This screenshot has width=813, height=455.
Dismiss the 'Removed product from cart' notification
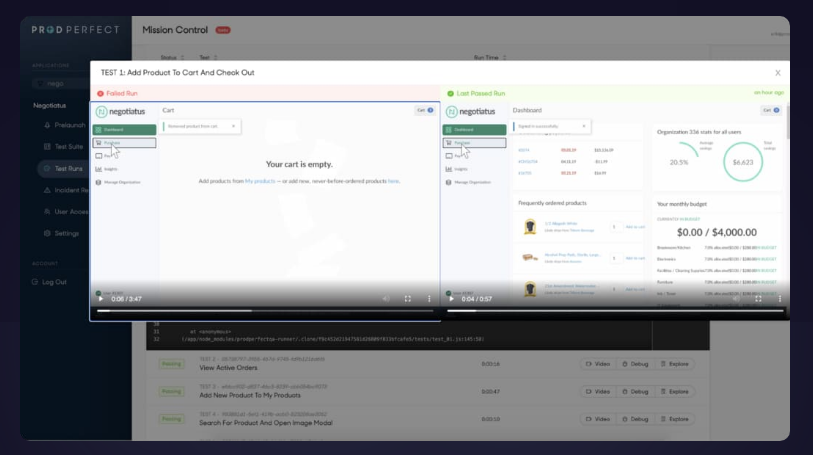(233, 126)
